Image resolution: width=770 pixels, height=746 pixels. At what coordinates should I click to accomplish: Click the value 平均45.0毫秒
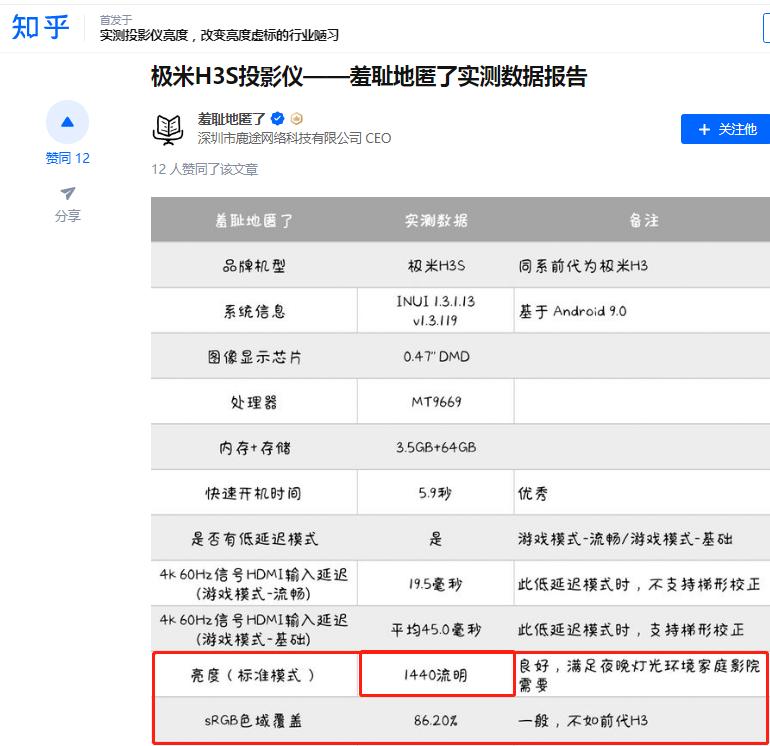(436, 630)
